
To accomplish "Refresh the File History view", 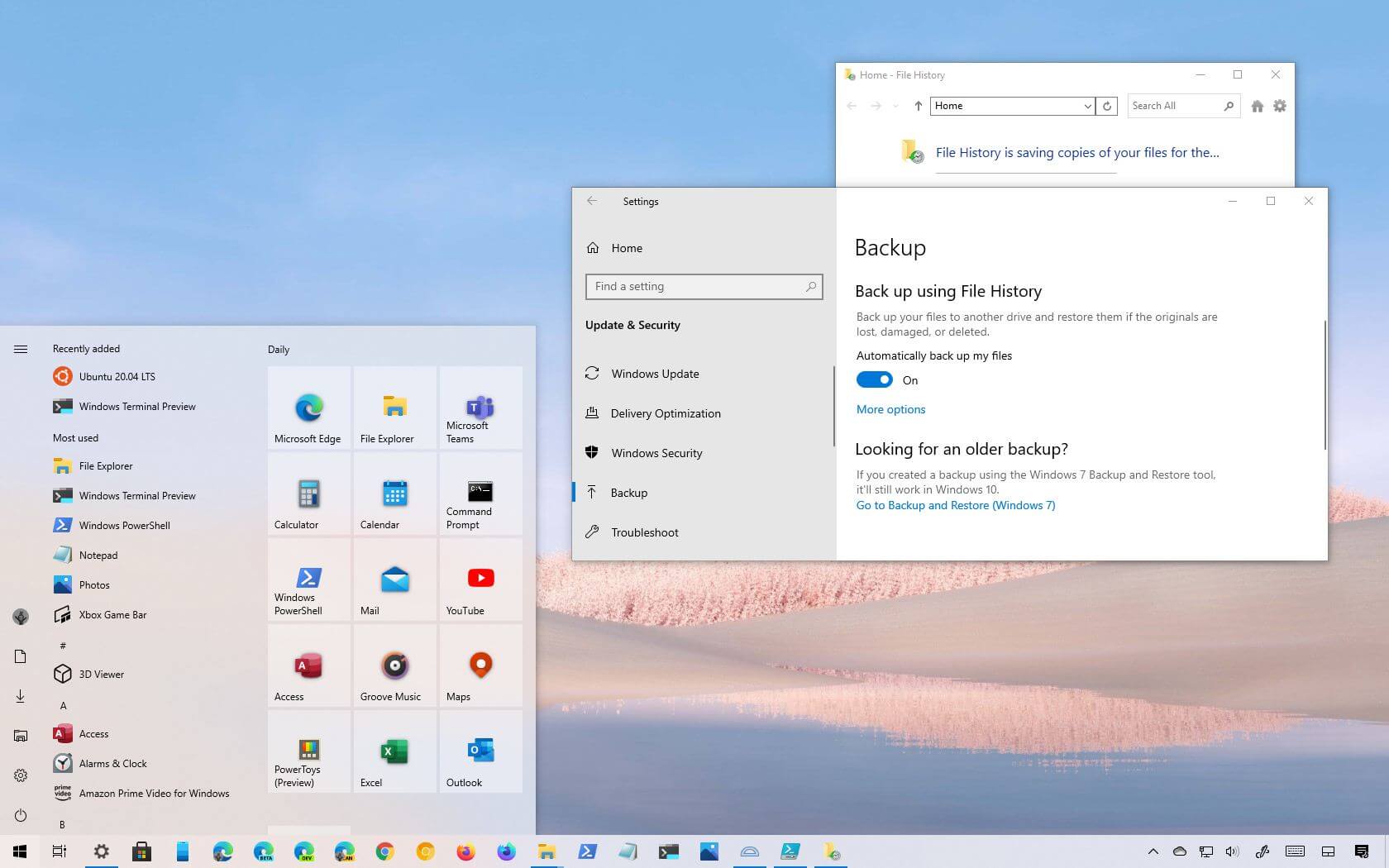I will [x=1107, y=106].
